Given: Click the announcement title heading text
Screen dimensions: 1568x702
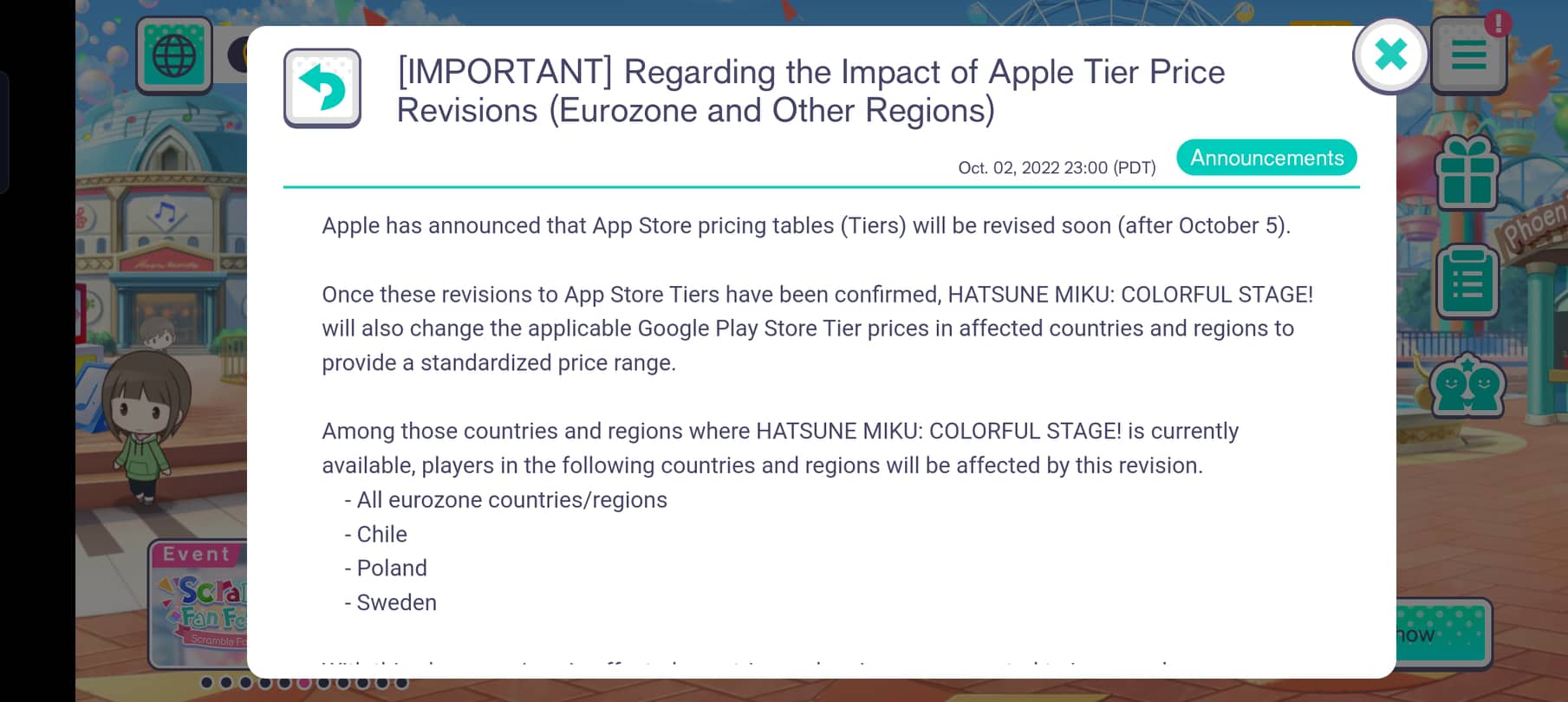Looking at the screenshot, I should pyautogui.click(x=810, y=91).
